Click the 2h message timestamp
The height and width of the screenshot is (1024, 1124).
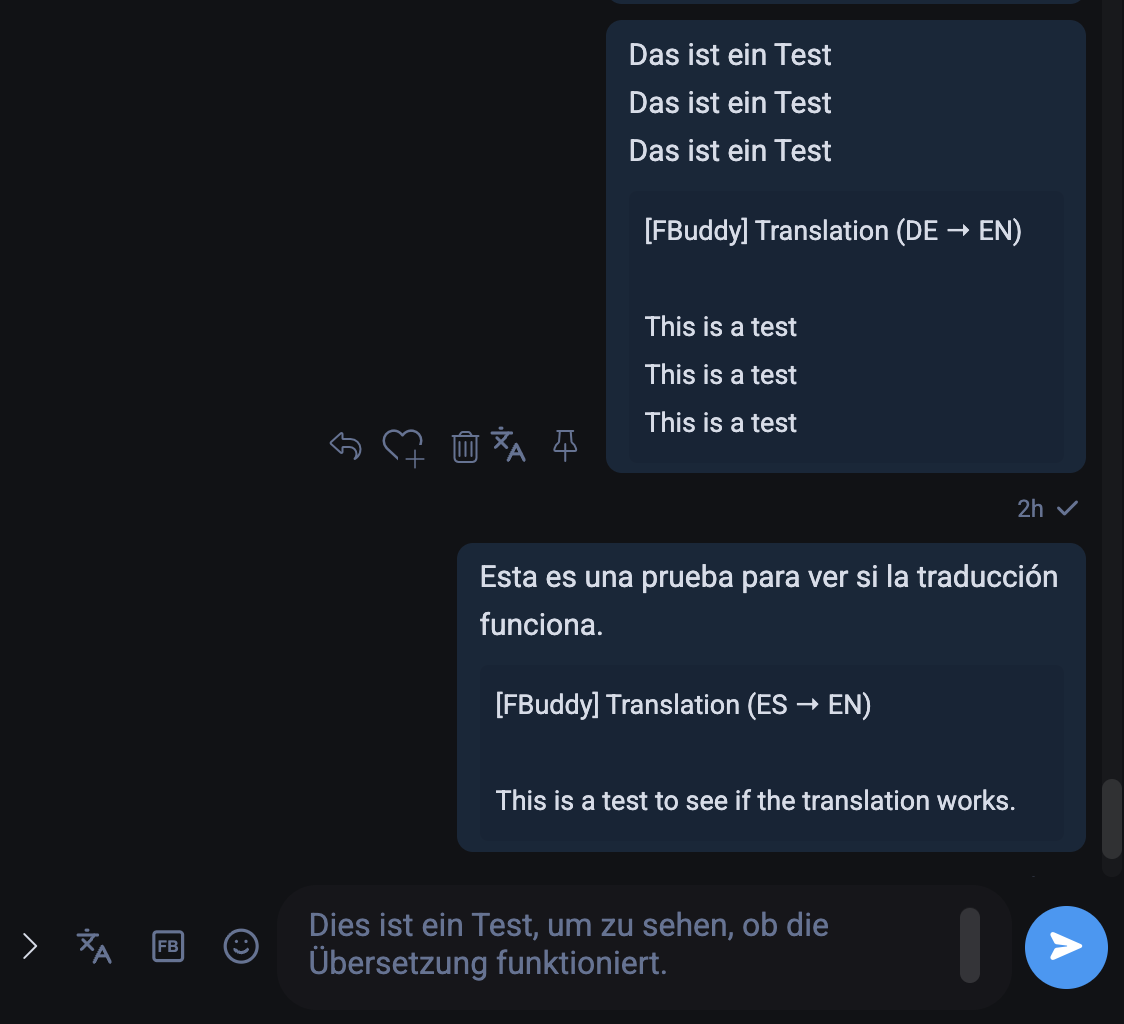[x=1029, y=508]
